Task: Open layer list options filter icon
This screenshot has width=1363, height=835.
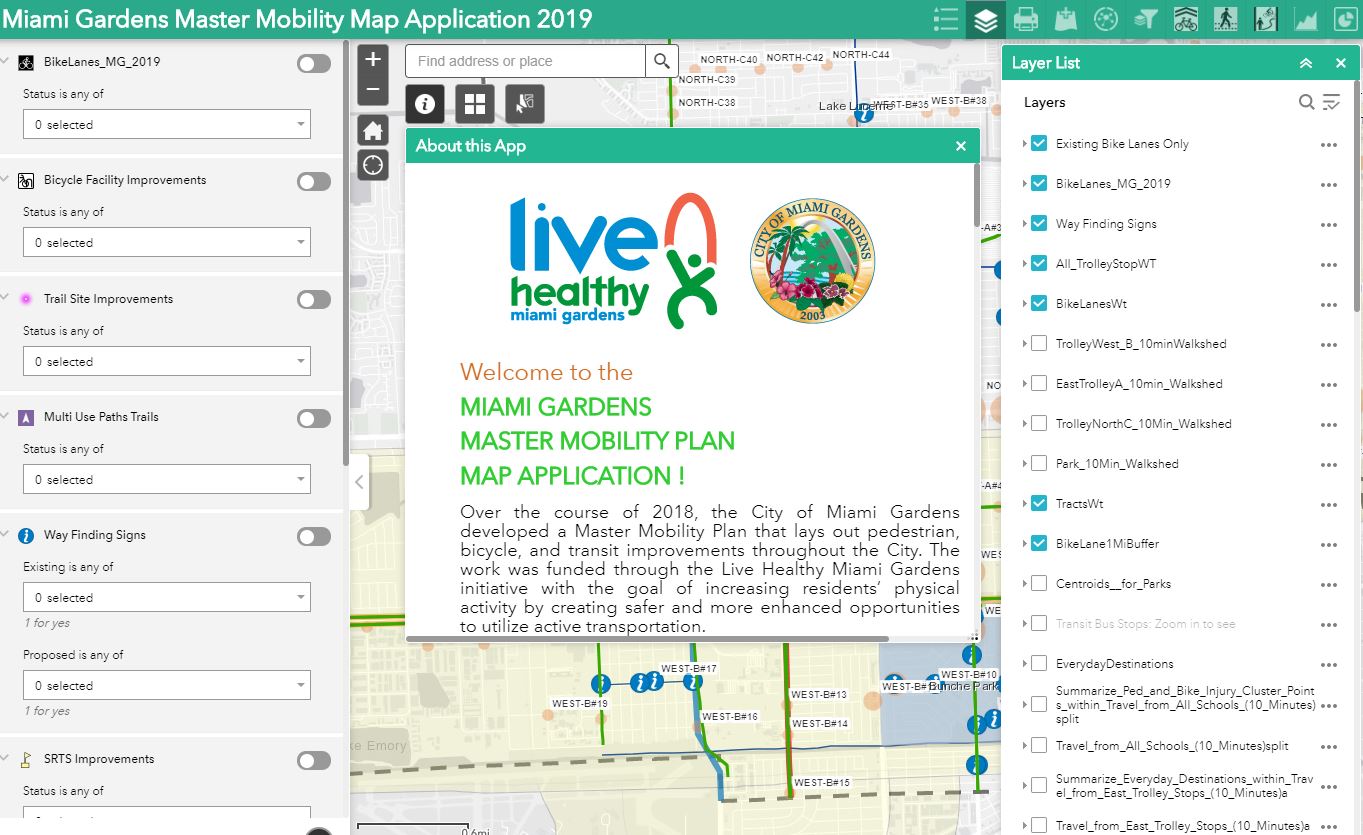Action: click(1331, 102)
